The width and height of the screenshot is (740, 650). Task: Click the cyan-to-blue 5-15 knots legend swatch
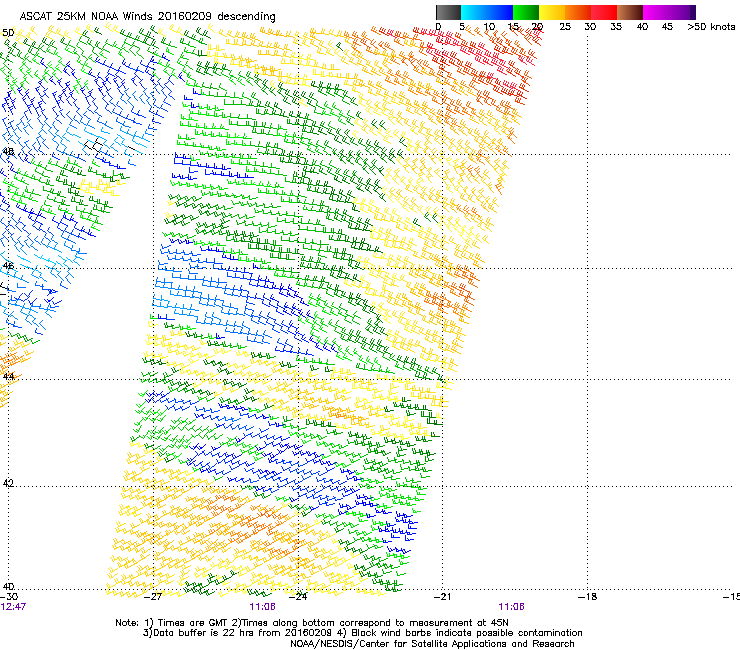pos(487,12)
